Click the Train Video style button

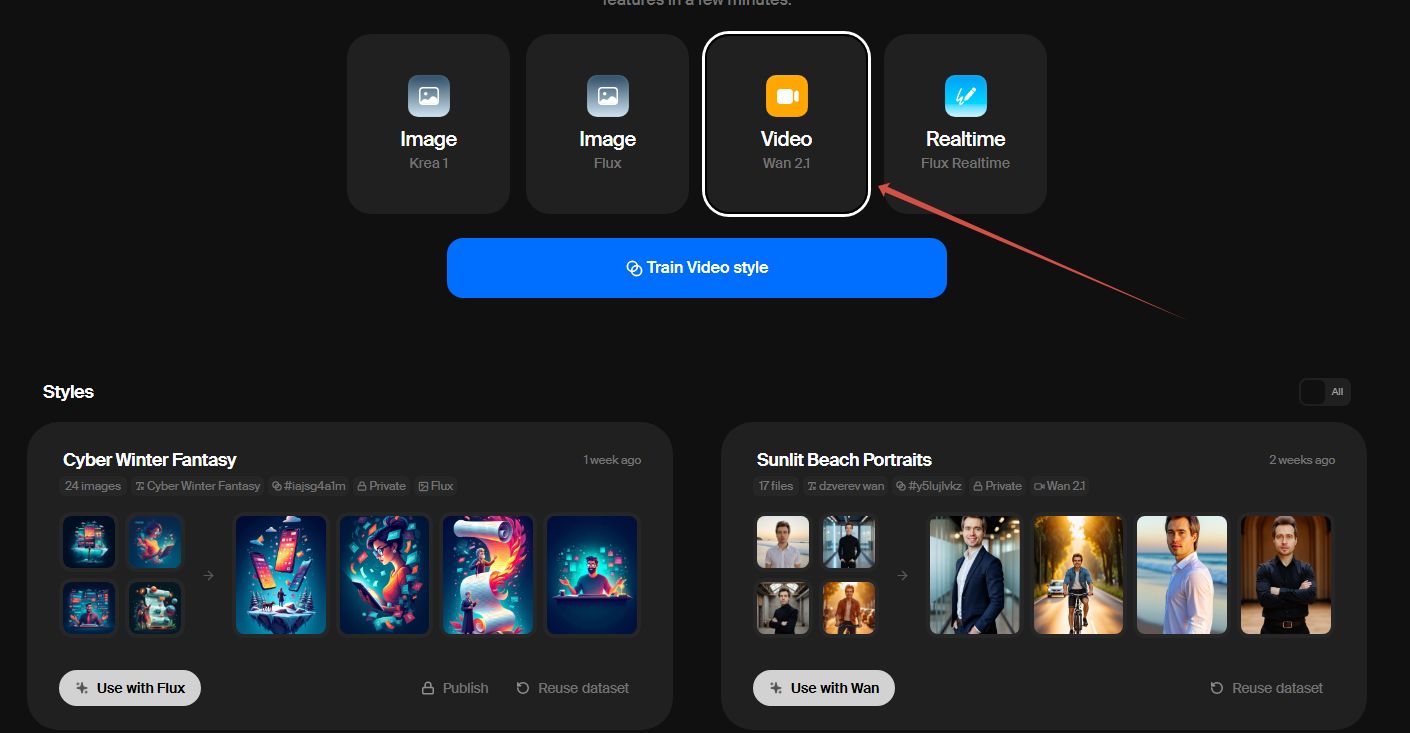(x=697, y=268)
